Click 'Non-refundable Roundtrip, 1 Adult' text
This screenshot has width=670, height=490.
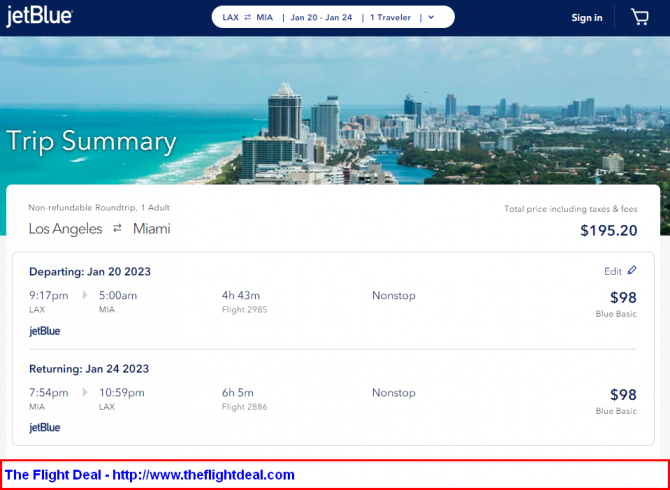[x=99, y=208]
